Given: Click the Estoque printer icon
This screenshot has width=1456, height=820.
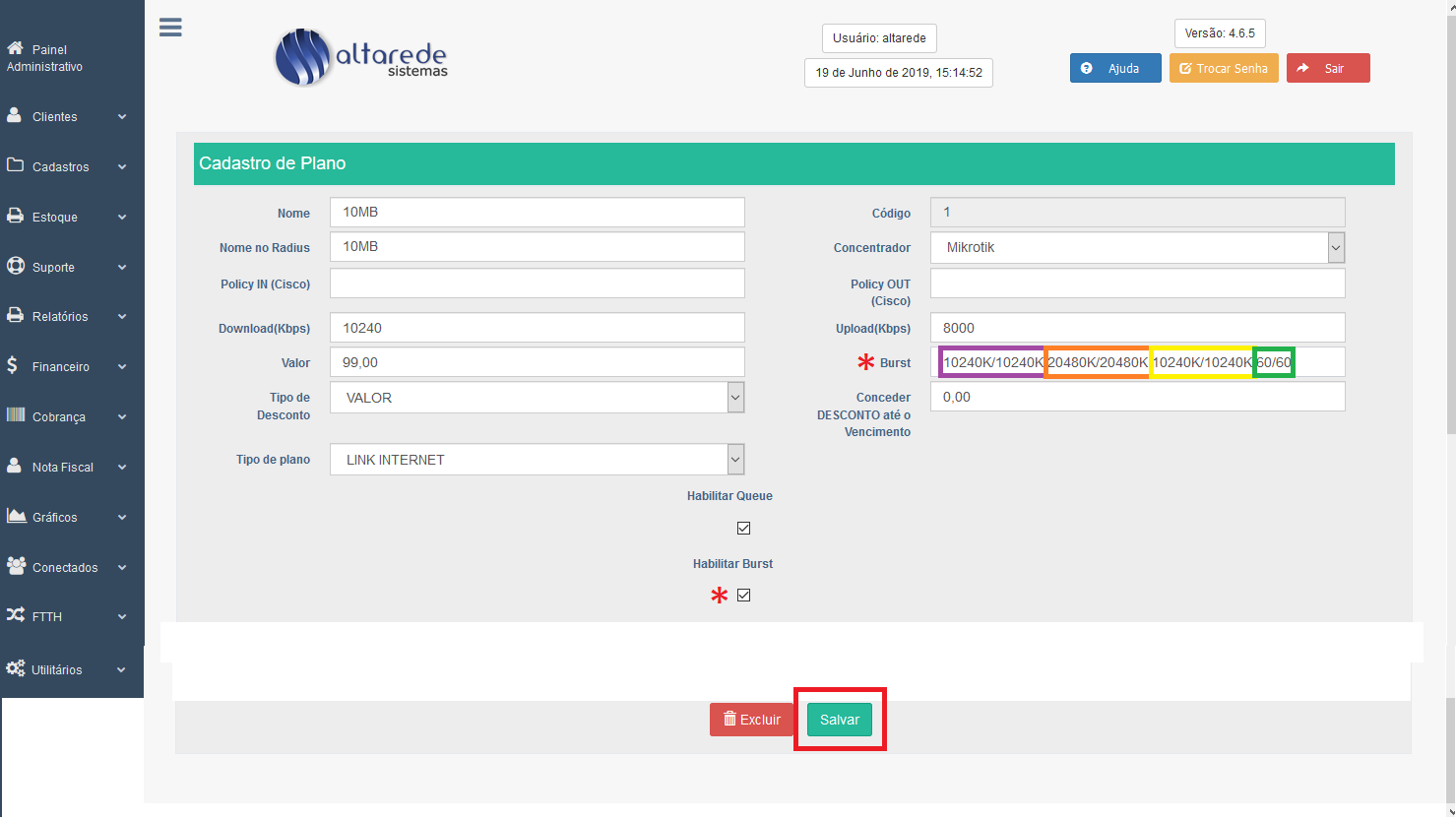Looking at the screenshot, I should (x=15, y=216).
